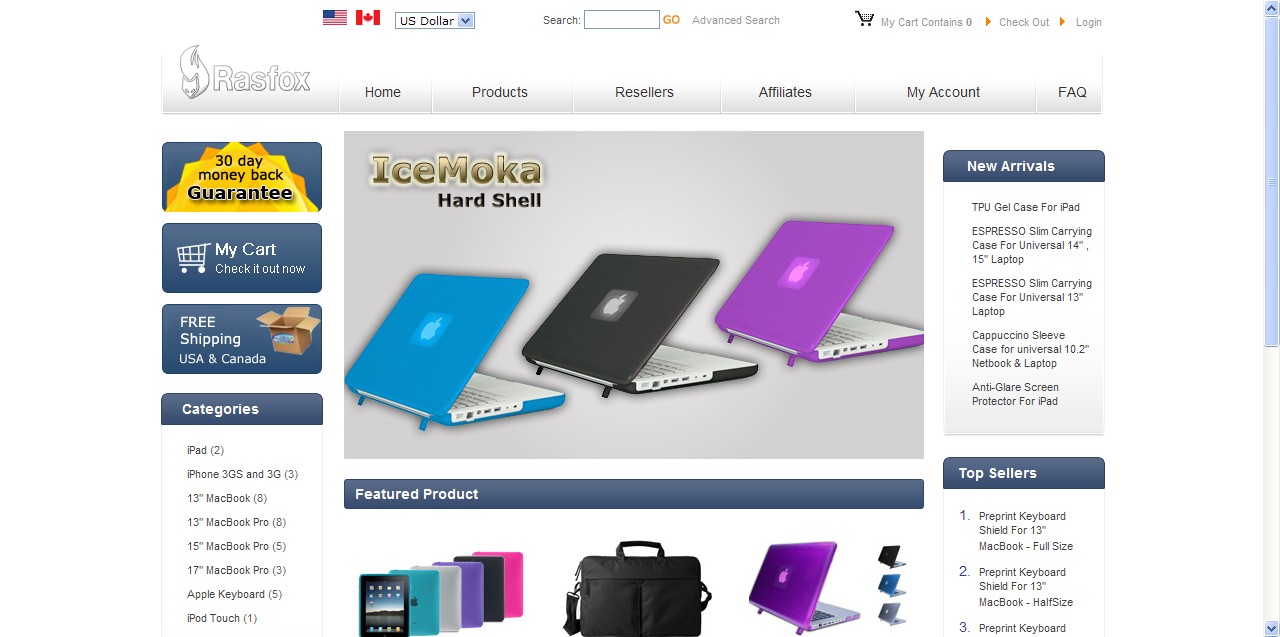This screenshot has height=637, width=1280.
Task: Open the Products navigation menu
Action: [x=500, y=92]
